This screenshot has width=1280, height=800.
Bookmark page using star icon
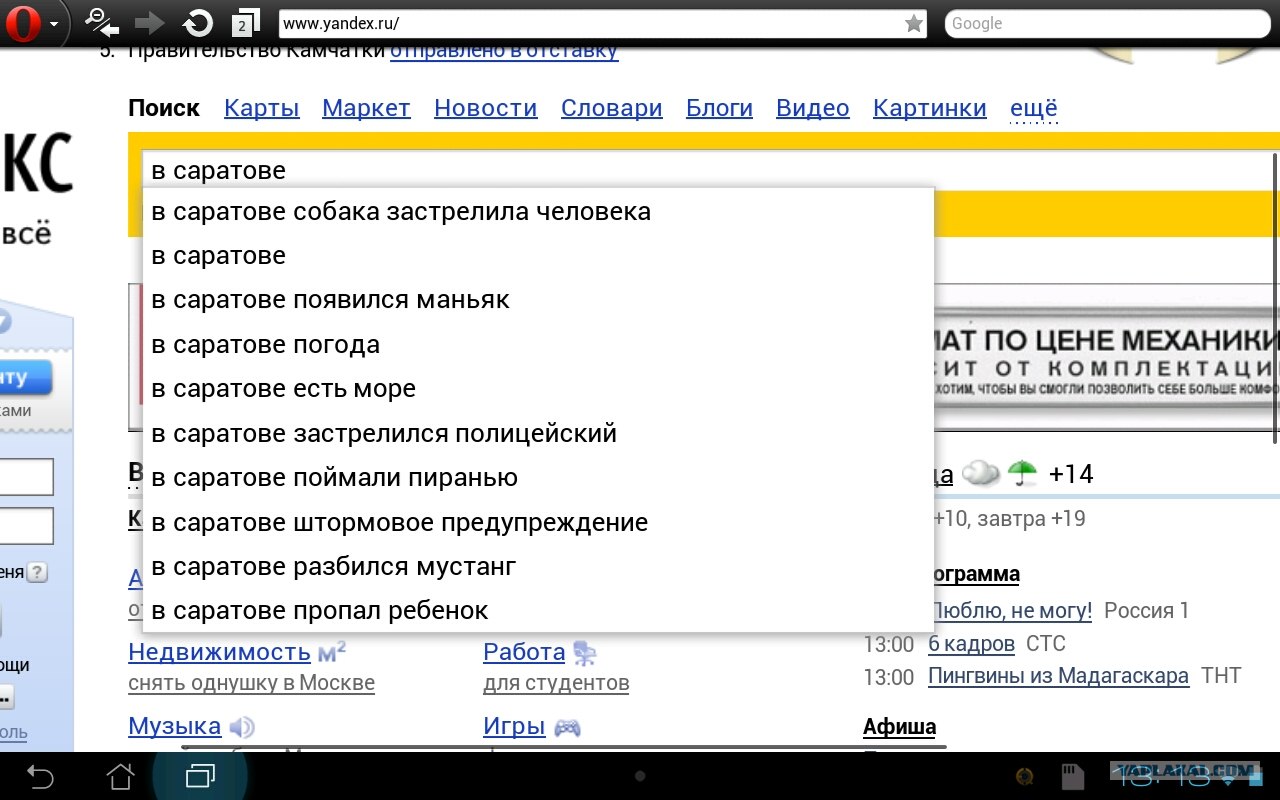[913, 24]
